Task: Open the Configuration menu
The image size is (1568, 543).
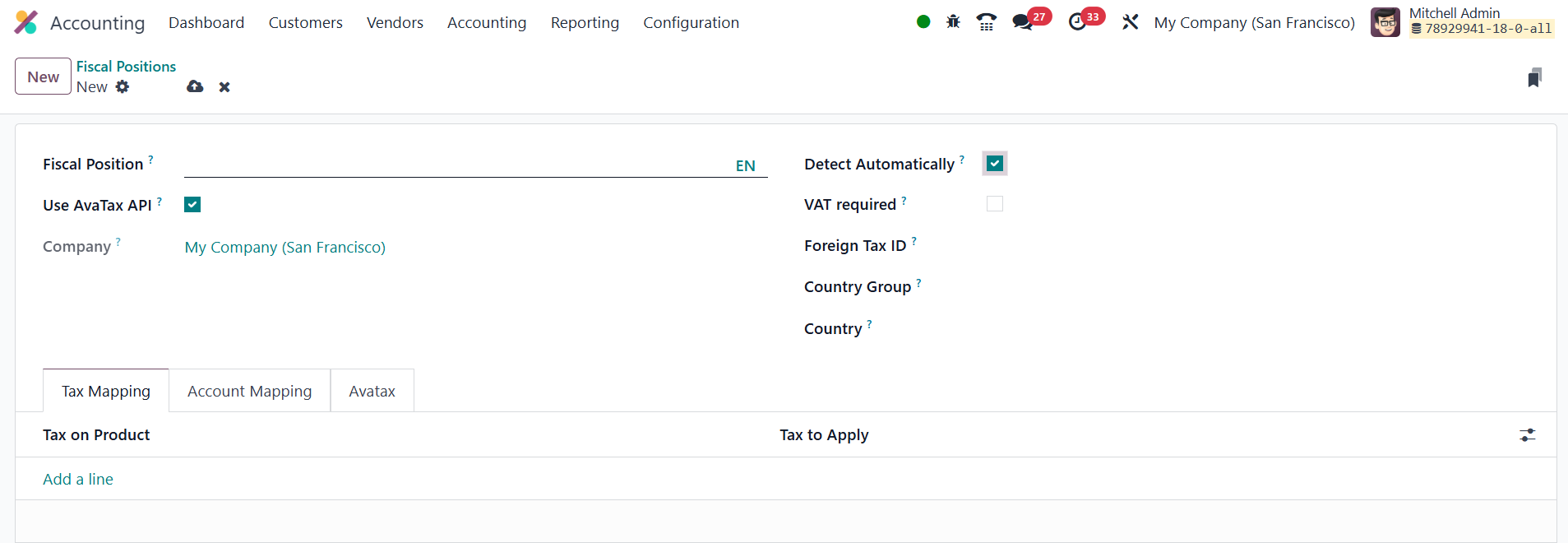Action: click(x=691, y=23)
